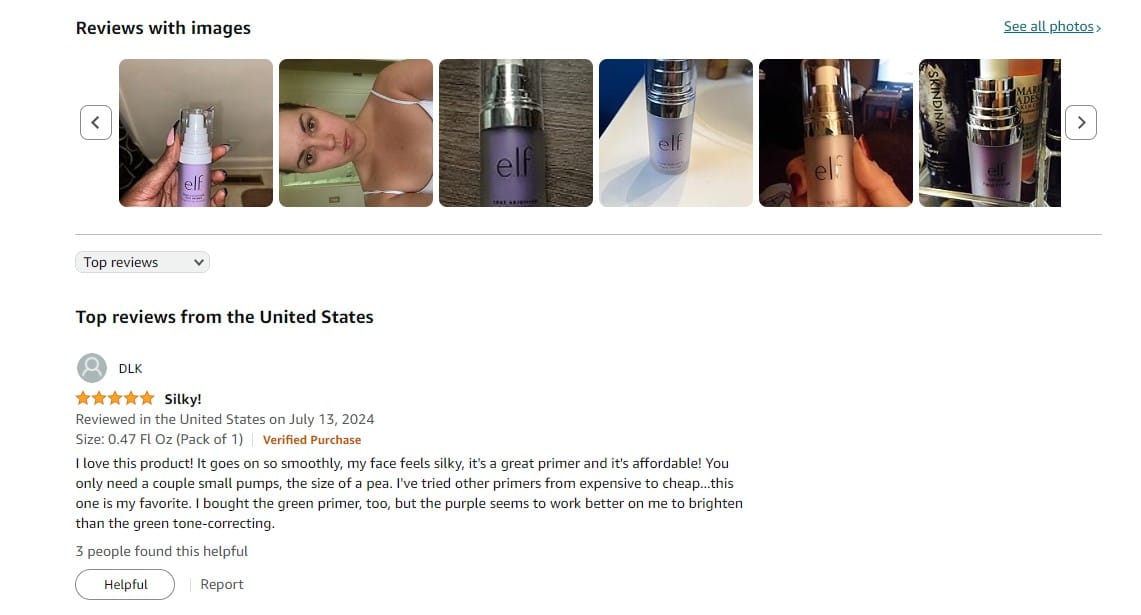Click the Verified Purchase label
Screen dimensions: 1141x615
pos(311,440)
